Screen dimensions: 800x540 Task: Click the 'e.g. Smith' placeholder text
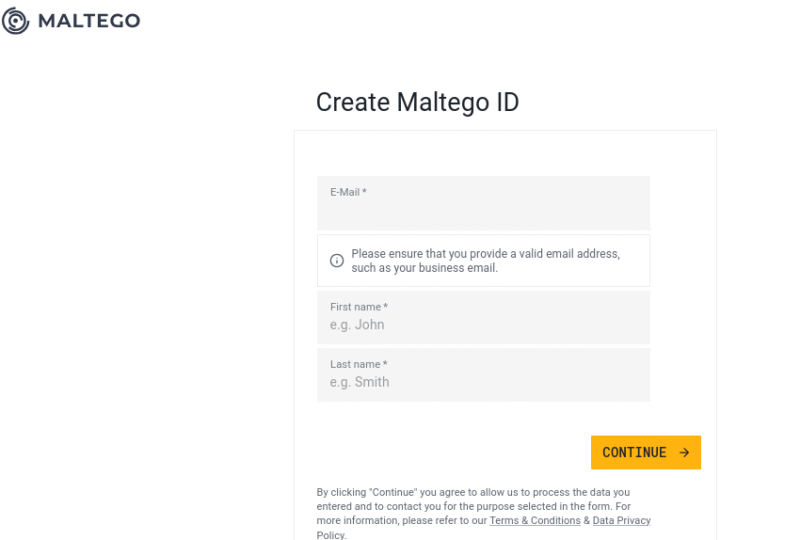click(359, 382)
